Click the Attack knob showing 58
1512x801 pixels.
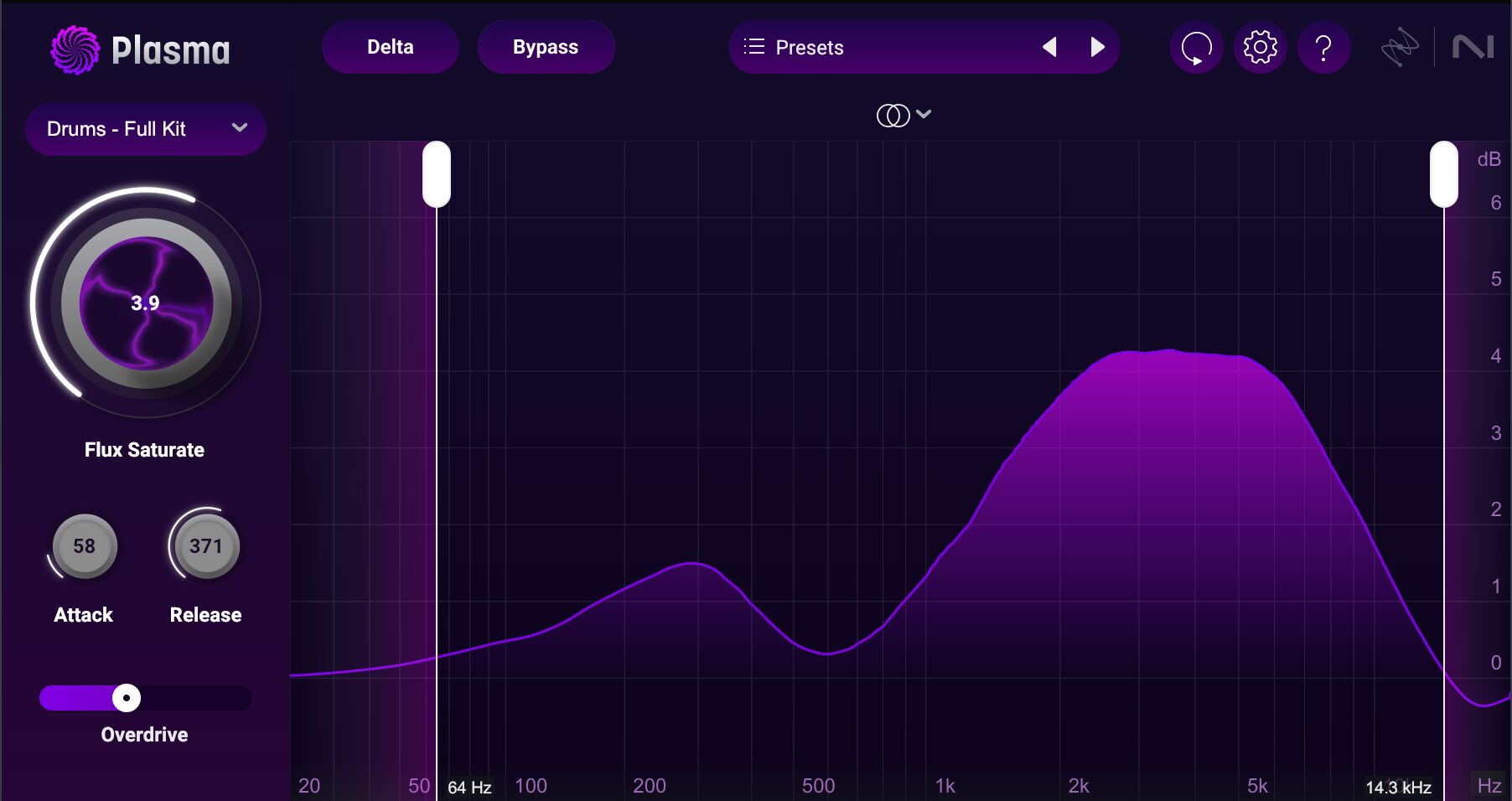[x=84, y=546]
